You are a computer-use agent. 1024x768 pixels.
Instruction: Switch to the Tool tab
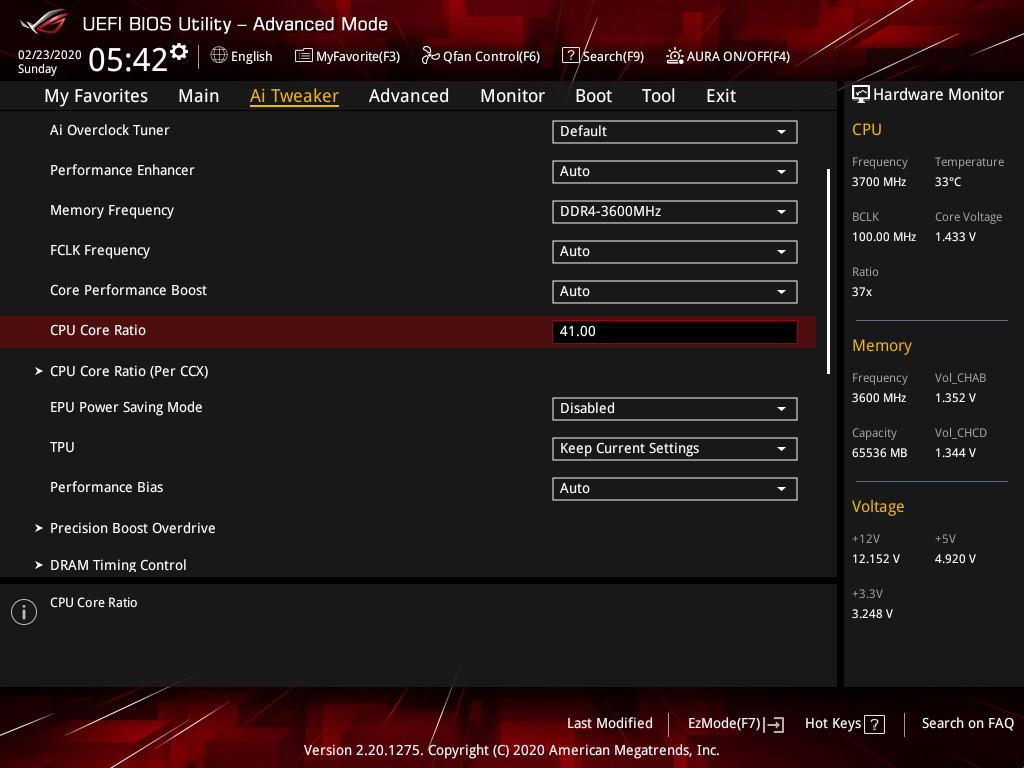click(658, 96)
